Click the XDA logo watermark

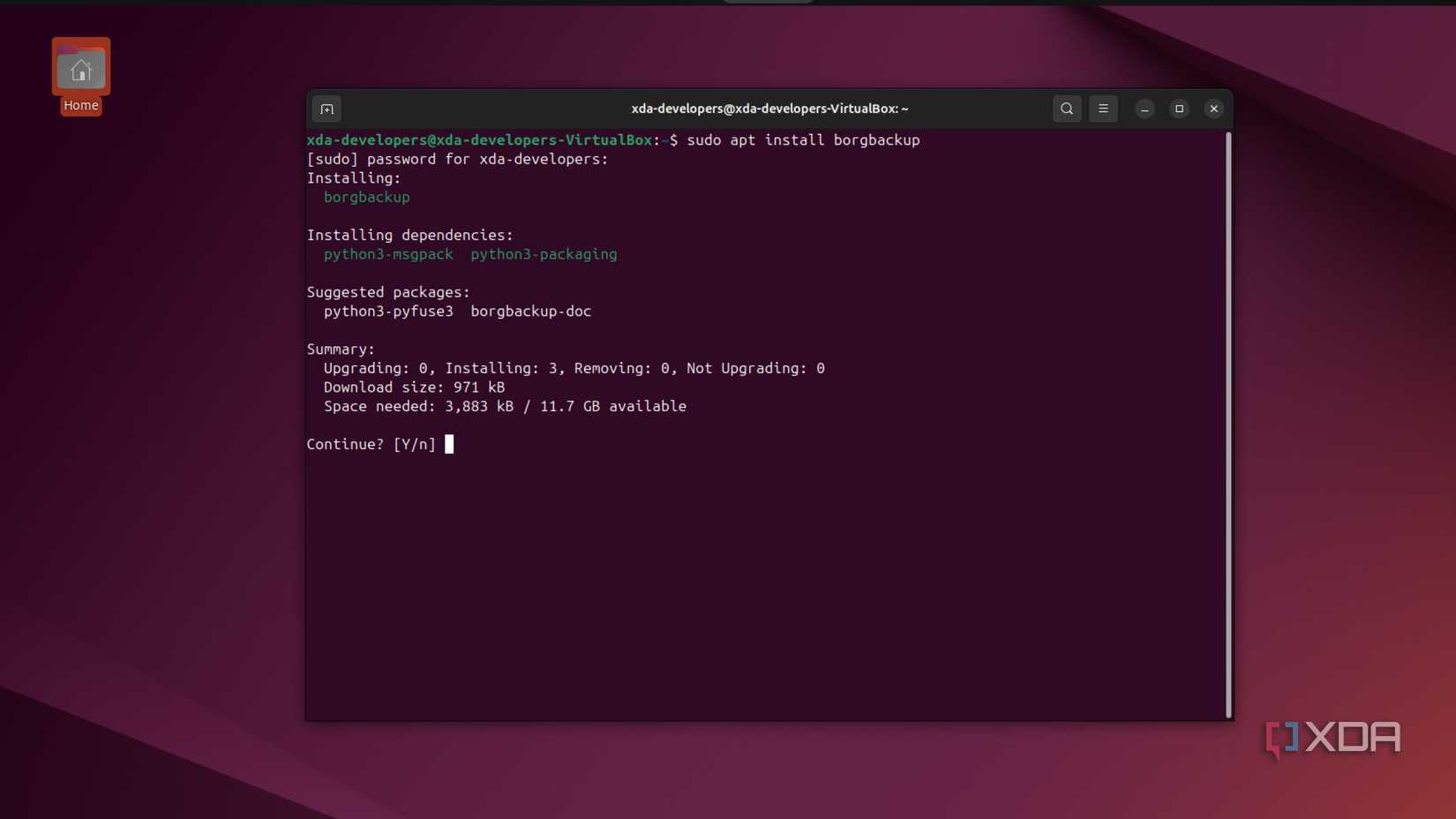coord(1332,738)
